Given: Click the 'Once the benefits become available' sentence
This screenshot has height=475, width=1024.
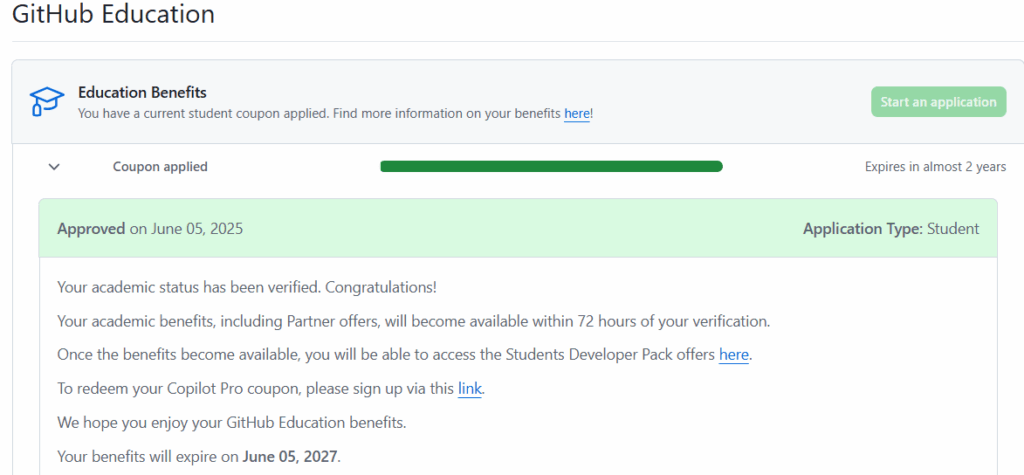Looking at the screenshot, I should pyautogui.click(x=386, y=355).
